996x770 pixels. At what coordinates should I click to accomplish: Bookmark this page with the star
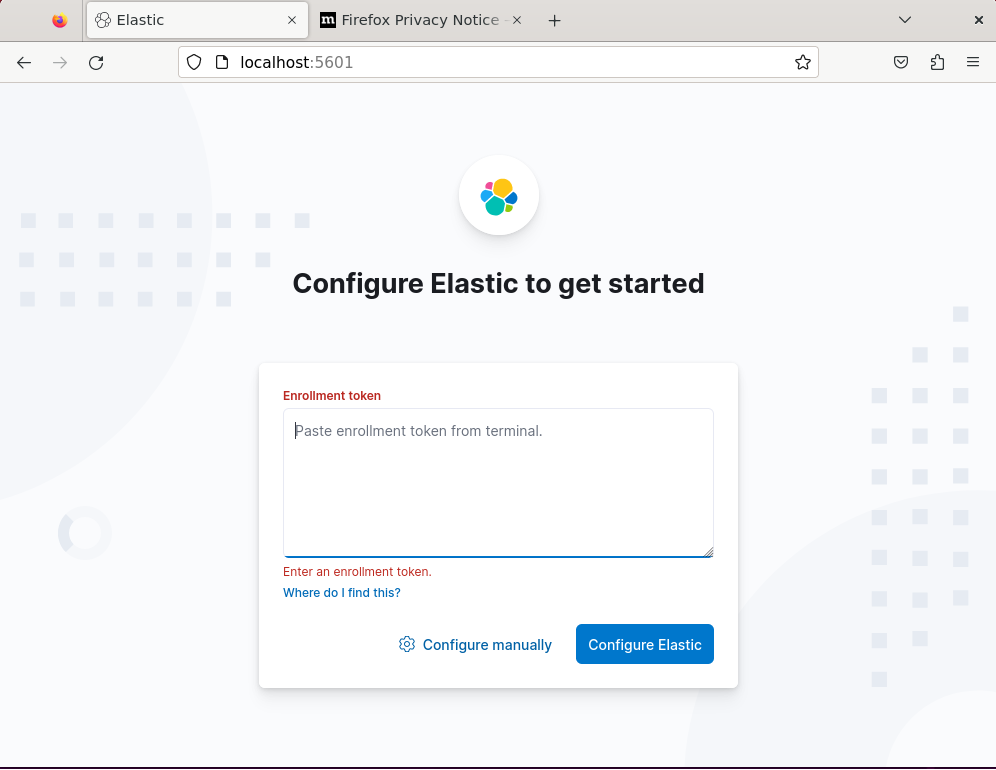pos(802,62)
